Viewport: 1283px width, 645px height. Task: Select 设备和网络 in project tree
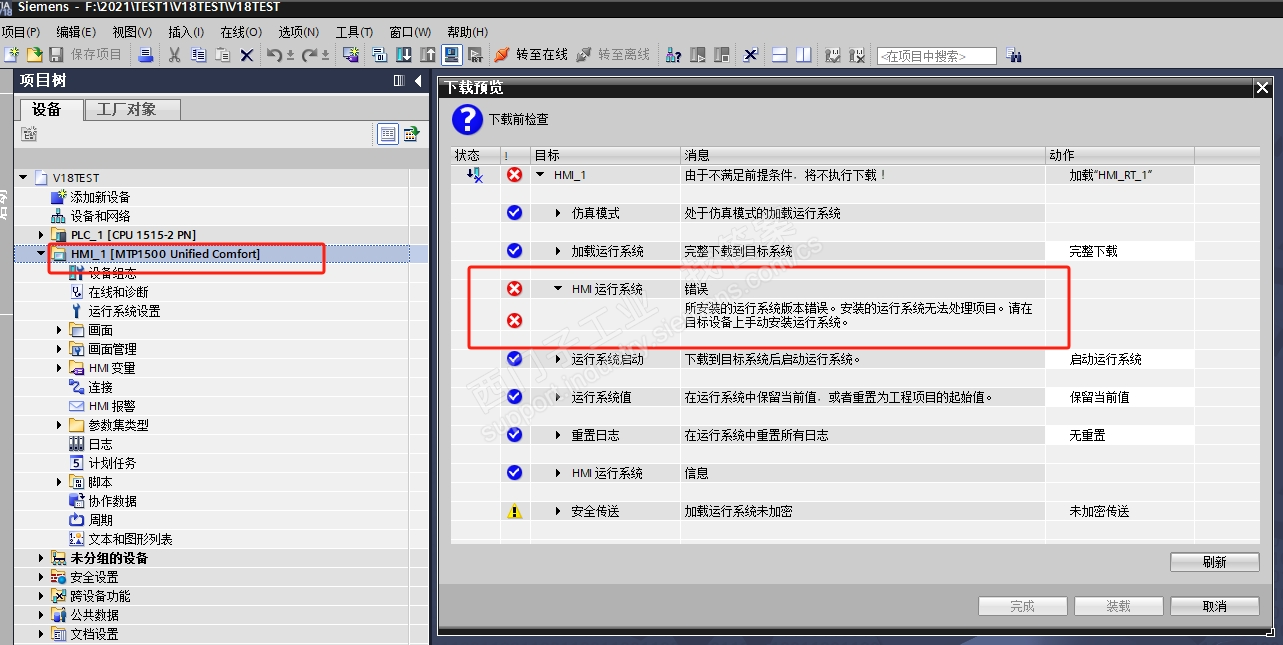(x=100, y=216)
